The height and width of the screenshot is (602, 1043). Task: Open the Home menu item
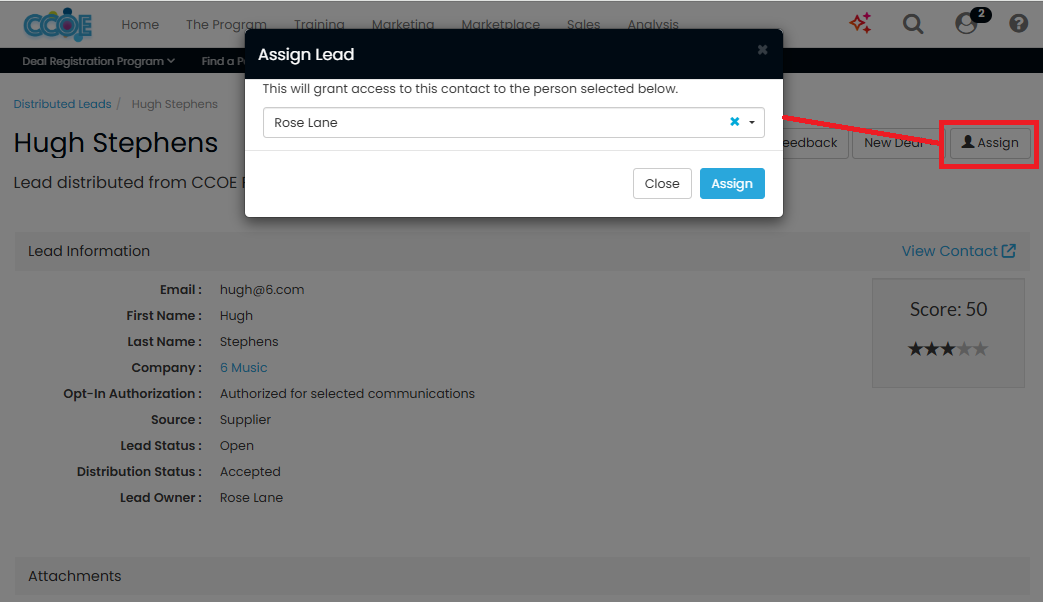[x=140, y=24]
